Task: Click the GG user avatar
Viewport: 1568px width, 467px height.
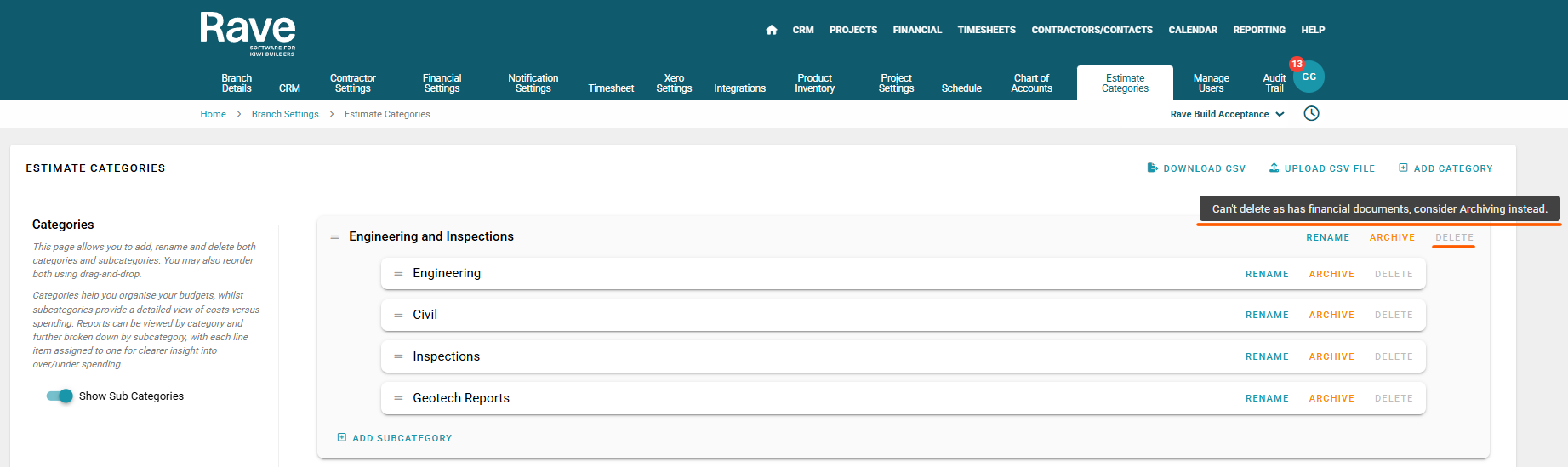Action: click(x=1309, y=77)
